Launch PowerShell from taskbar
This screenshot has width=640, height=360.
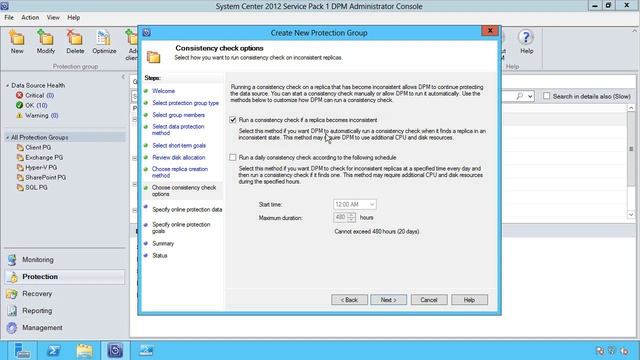click(53, 351)
